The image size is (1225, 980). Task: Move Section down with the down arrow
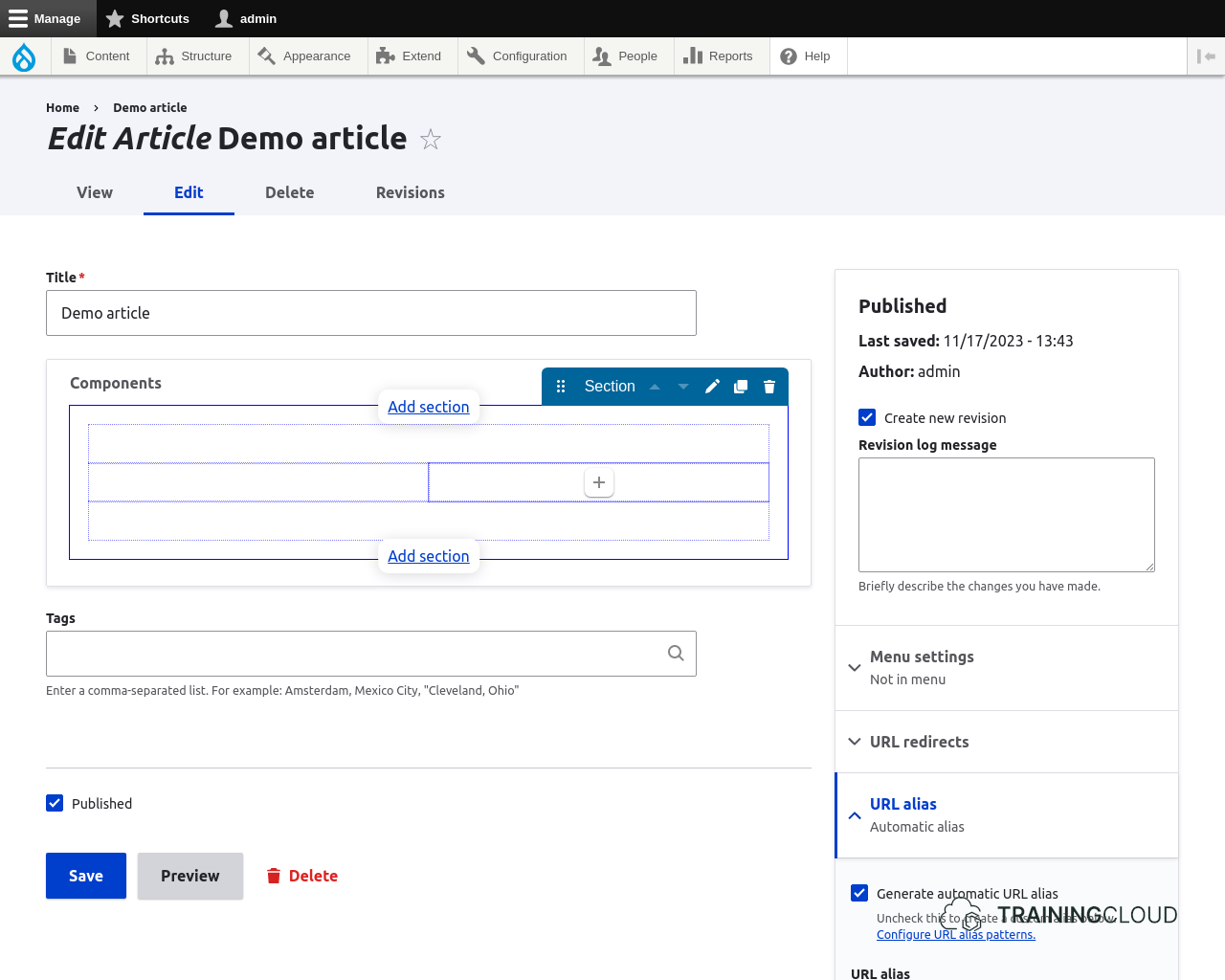click(683, 387)
